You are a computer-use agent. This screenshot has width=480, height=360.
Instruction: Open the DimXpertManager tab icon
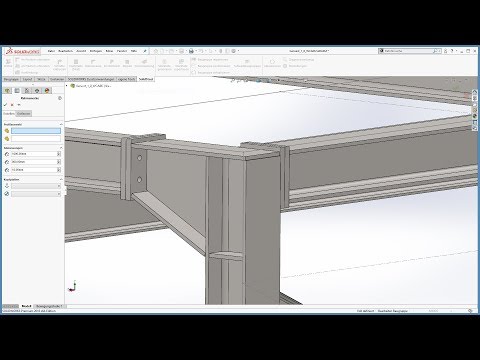[x=37, y=91]
